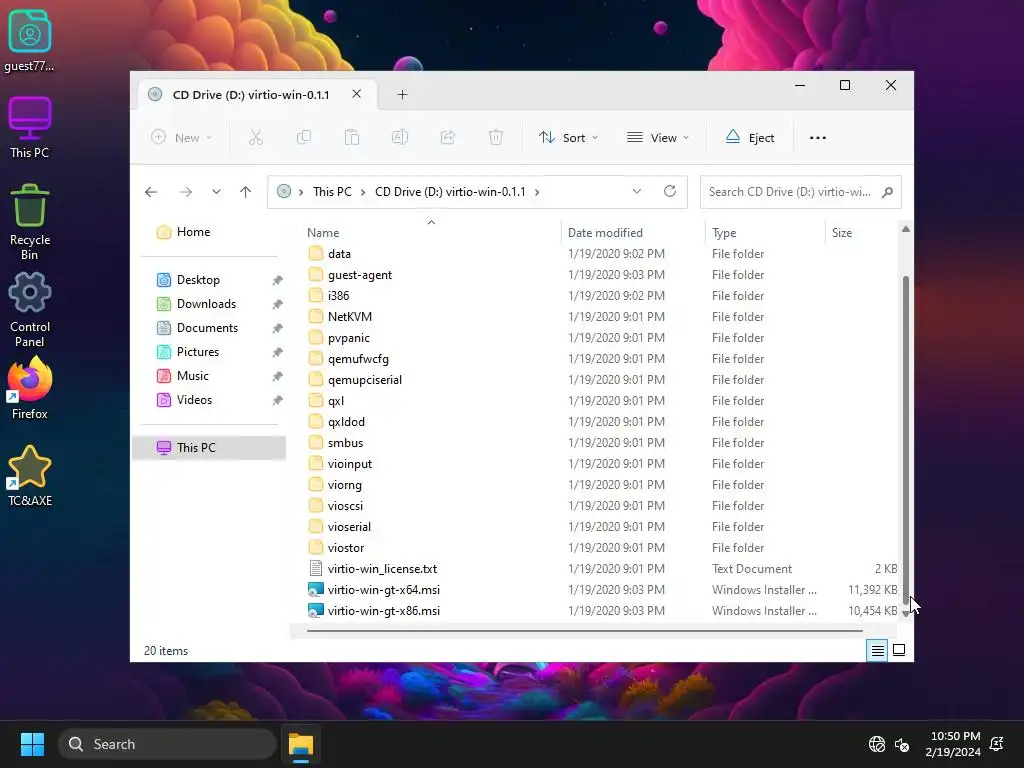Viewport: 1024px width, 768px height.
Task: Click network globe tray icon
Action: coord(876,744)
